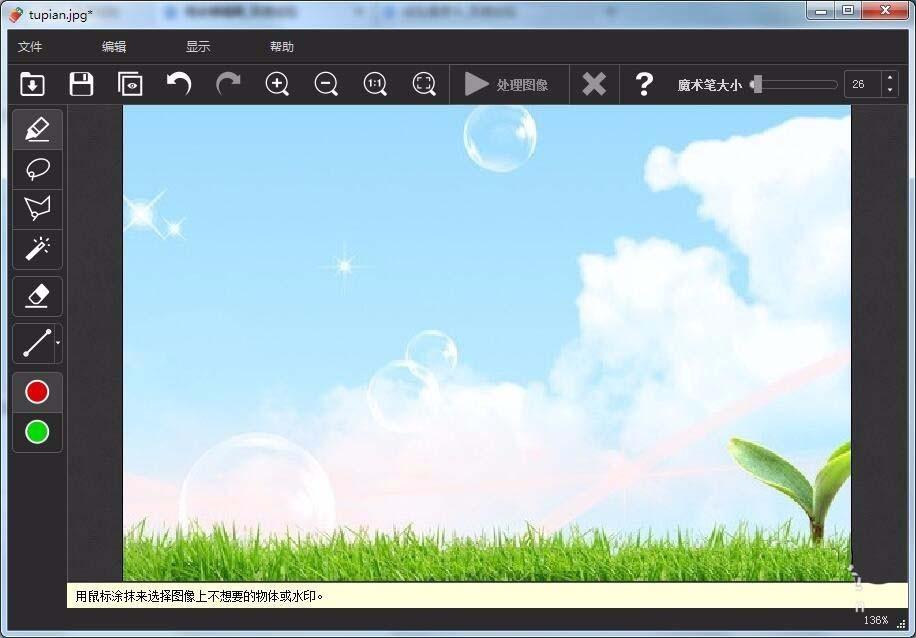
Task: View image at 1:1 actual size
Action: 375,84
